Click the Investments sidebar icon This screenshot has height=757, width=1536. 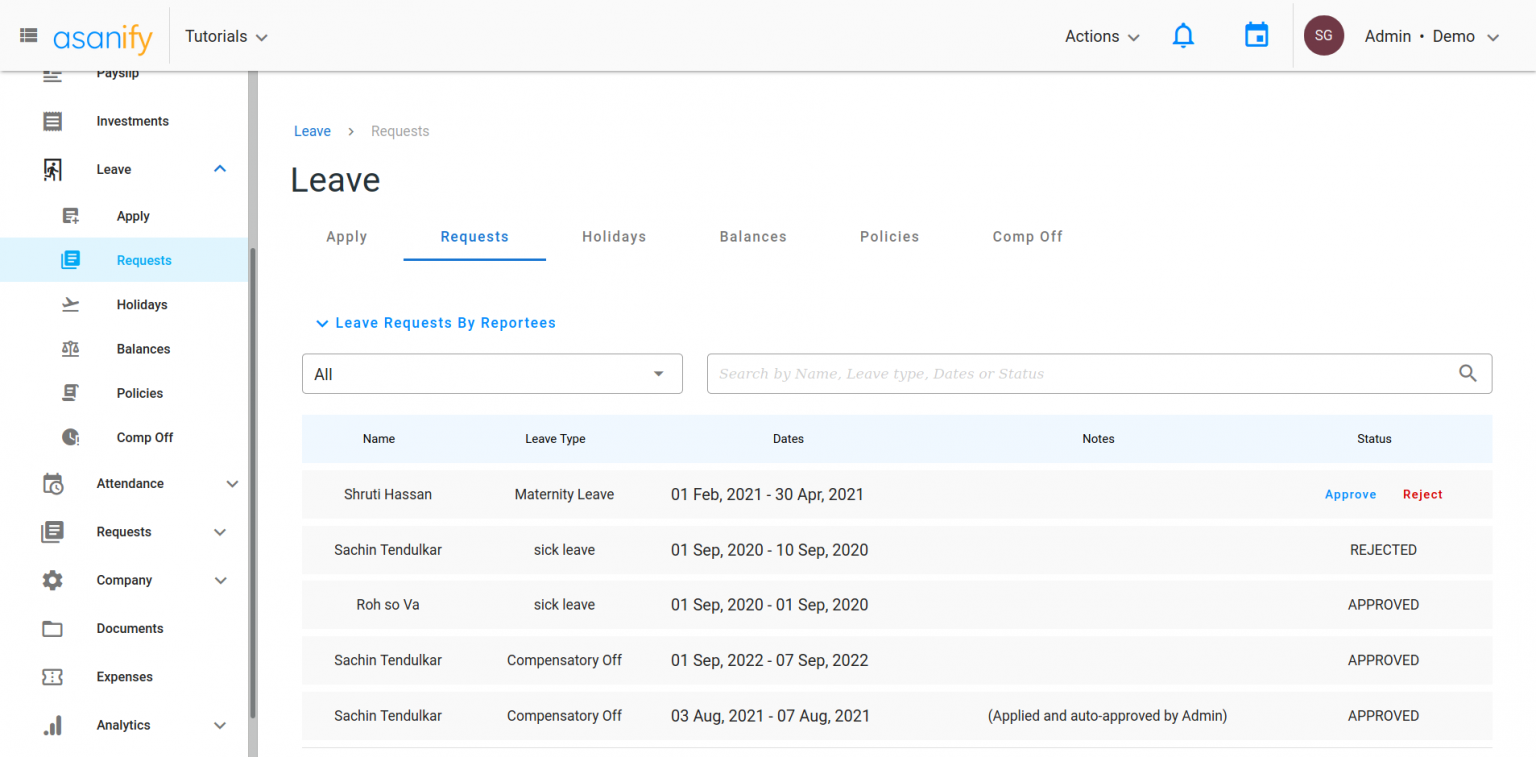(53, 121)
